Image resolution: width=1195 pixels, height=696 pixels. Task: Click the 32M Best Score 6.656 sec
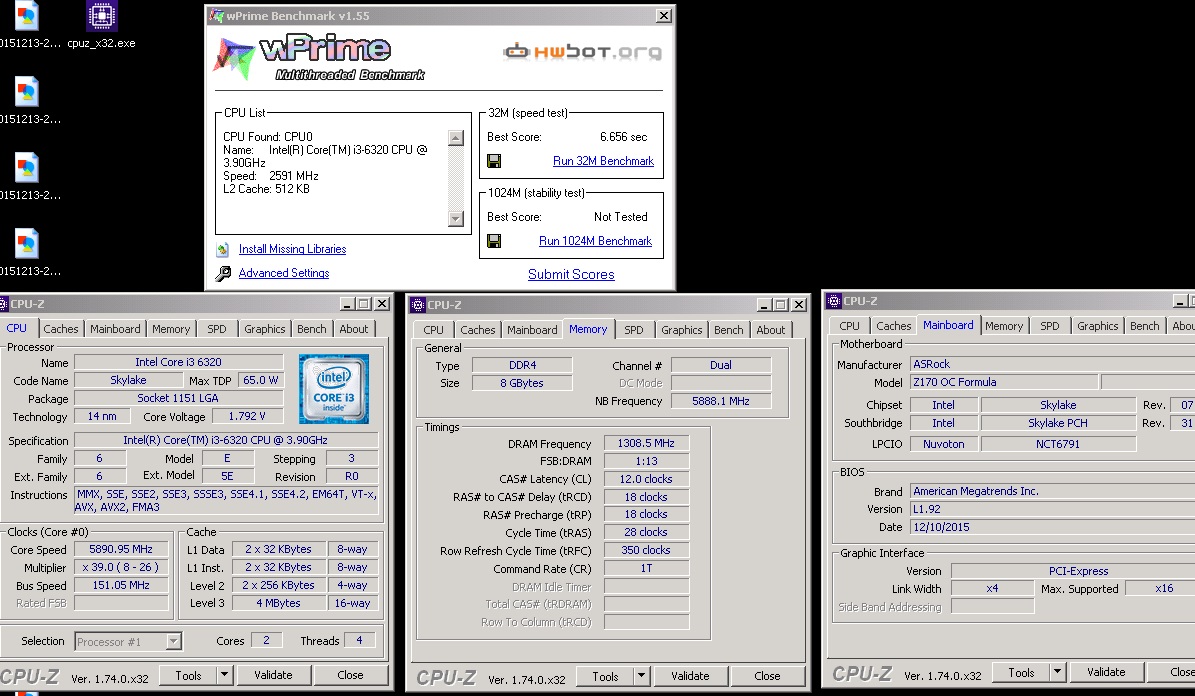pos(623,137)
